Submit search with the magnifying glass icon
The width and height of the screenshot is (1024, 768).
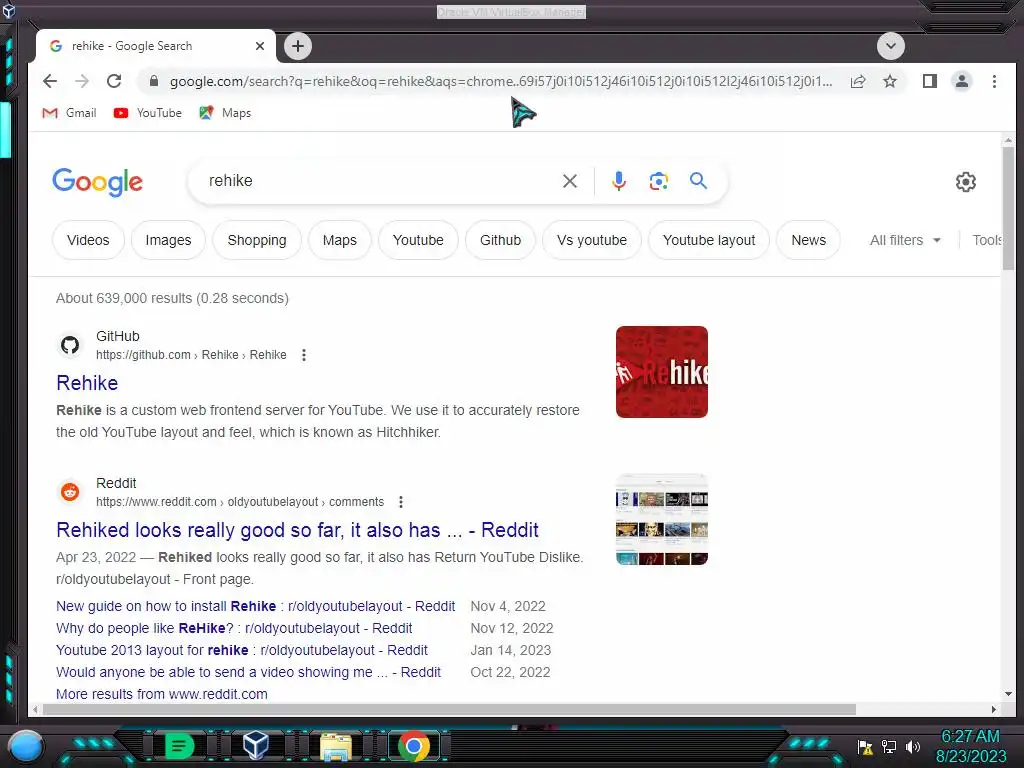click(698, 181)
